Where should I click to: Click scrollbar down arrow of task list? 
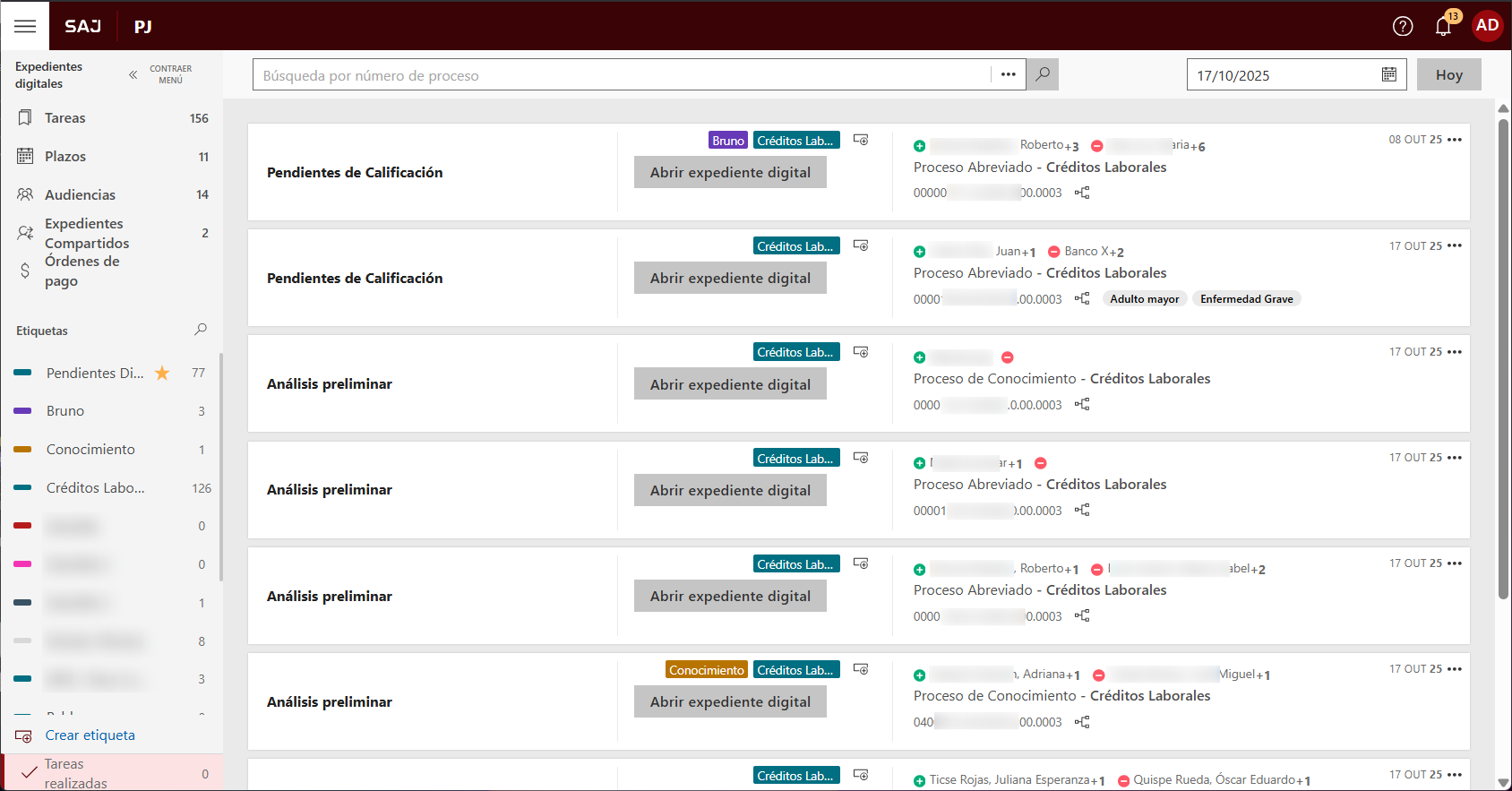[1503, 782]
